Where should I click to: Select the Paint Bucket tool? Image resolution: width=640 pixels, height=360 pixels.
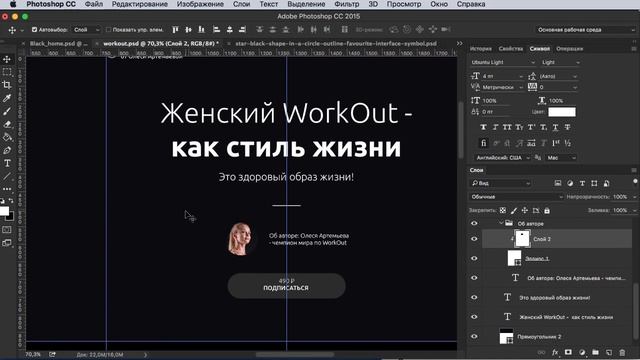click(7, 137)
